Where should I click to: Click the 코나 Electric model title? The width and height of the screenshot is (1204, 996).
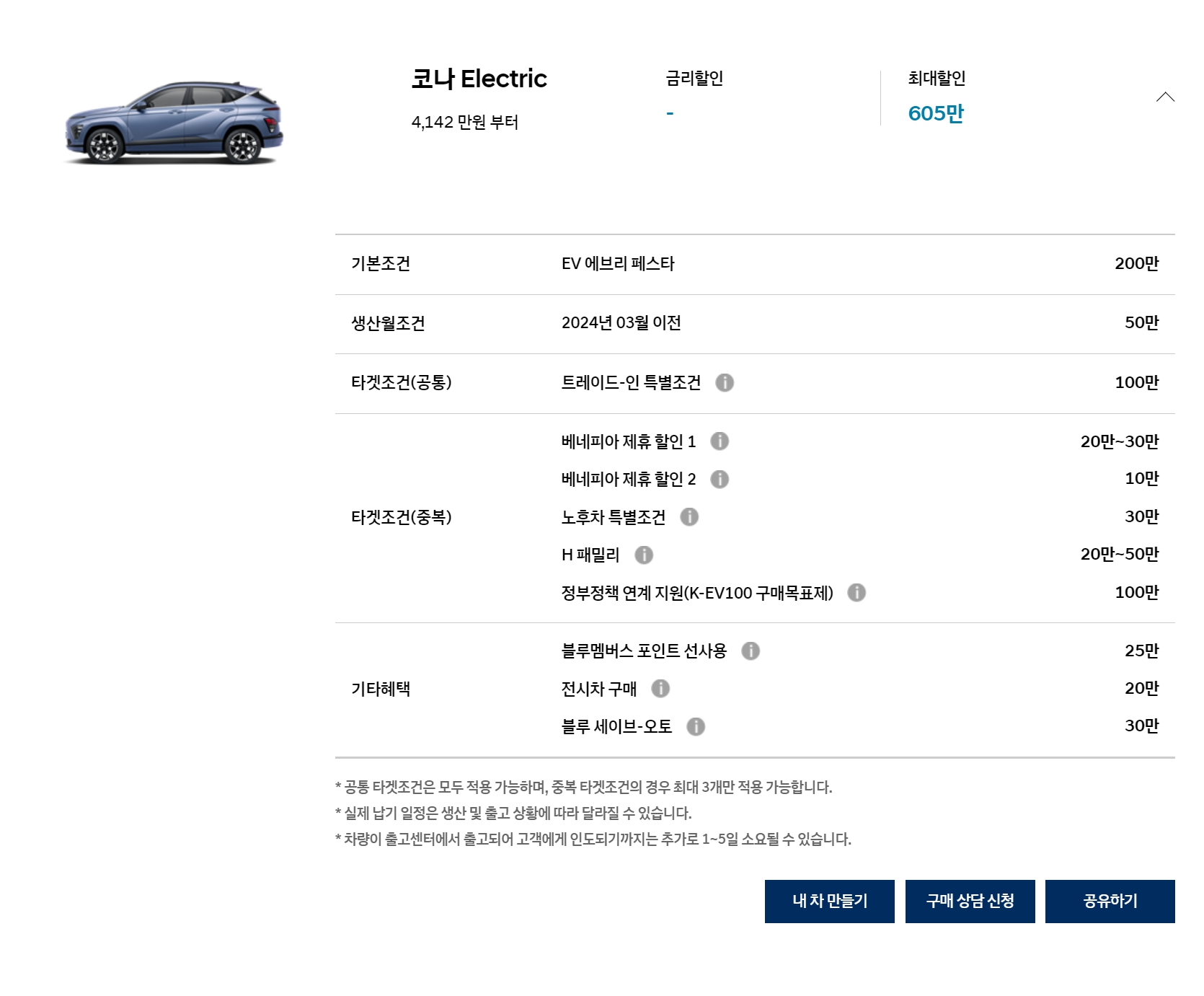coord(479,79)
